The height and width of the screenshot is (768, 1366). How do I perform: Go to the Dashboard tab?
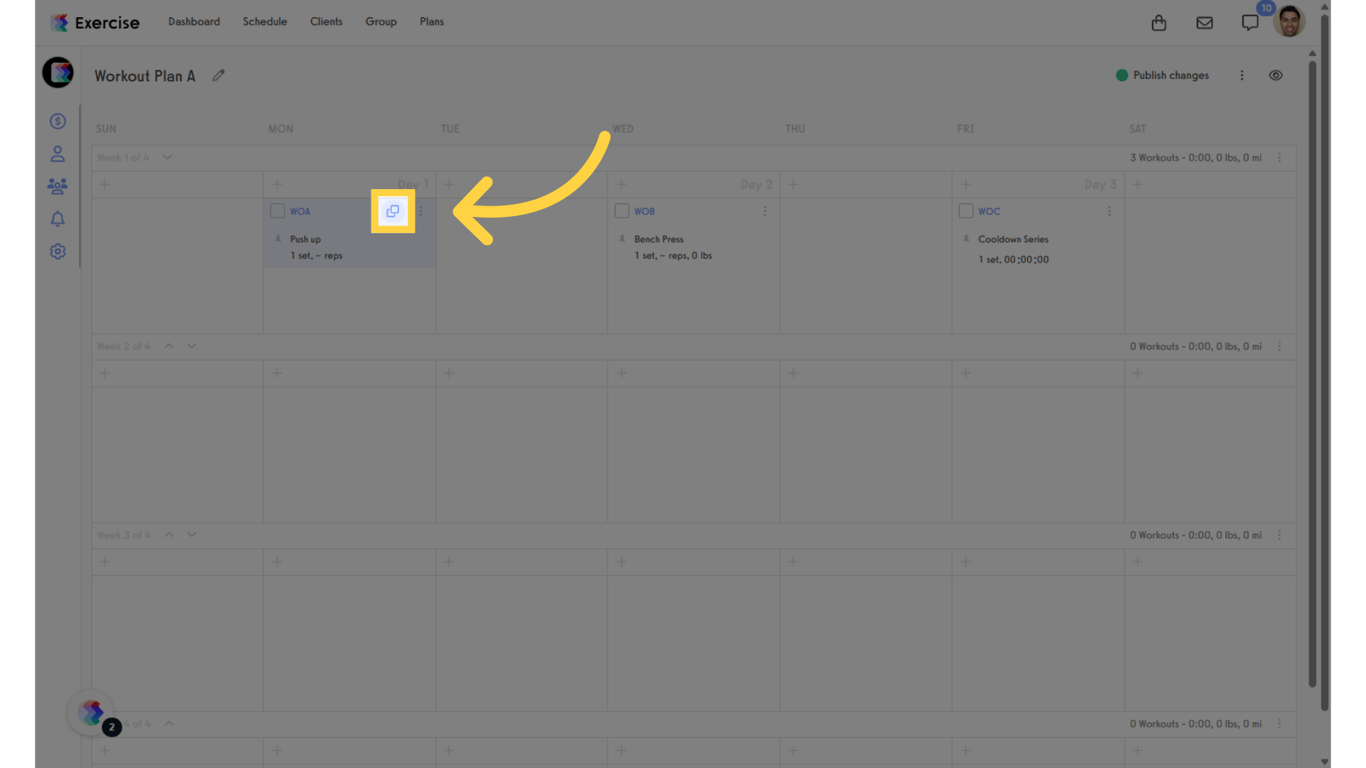click(x=194, y=22)
